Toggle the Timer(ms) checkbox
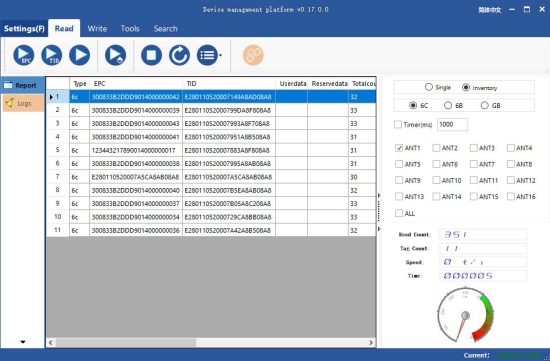 click(398, 125)
